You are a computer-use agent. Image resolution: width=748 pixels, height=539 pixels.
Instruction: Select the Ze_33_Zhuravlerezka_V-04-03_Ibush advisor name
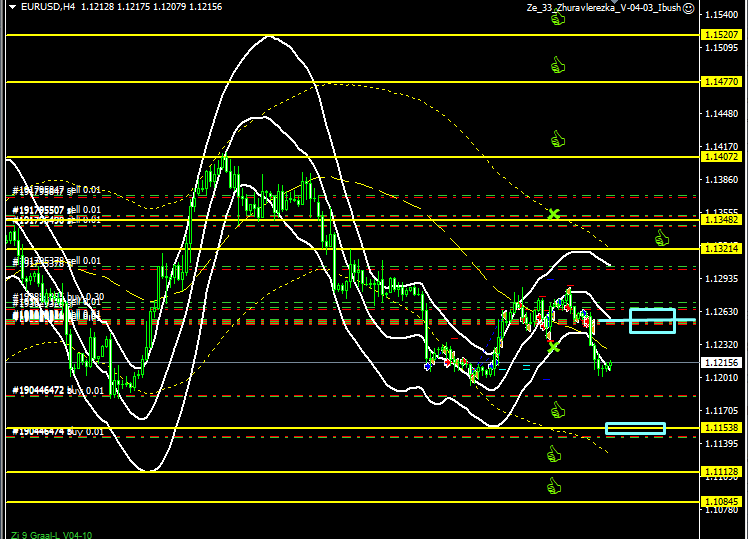pyautogui.click(x=603, y=8)
